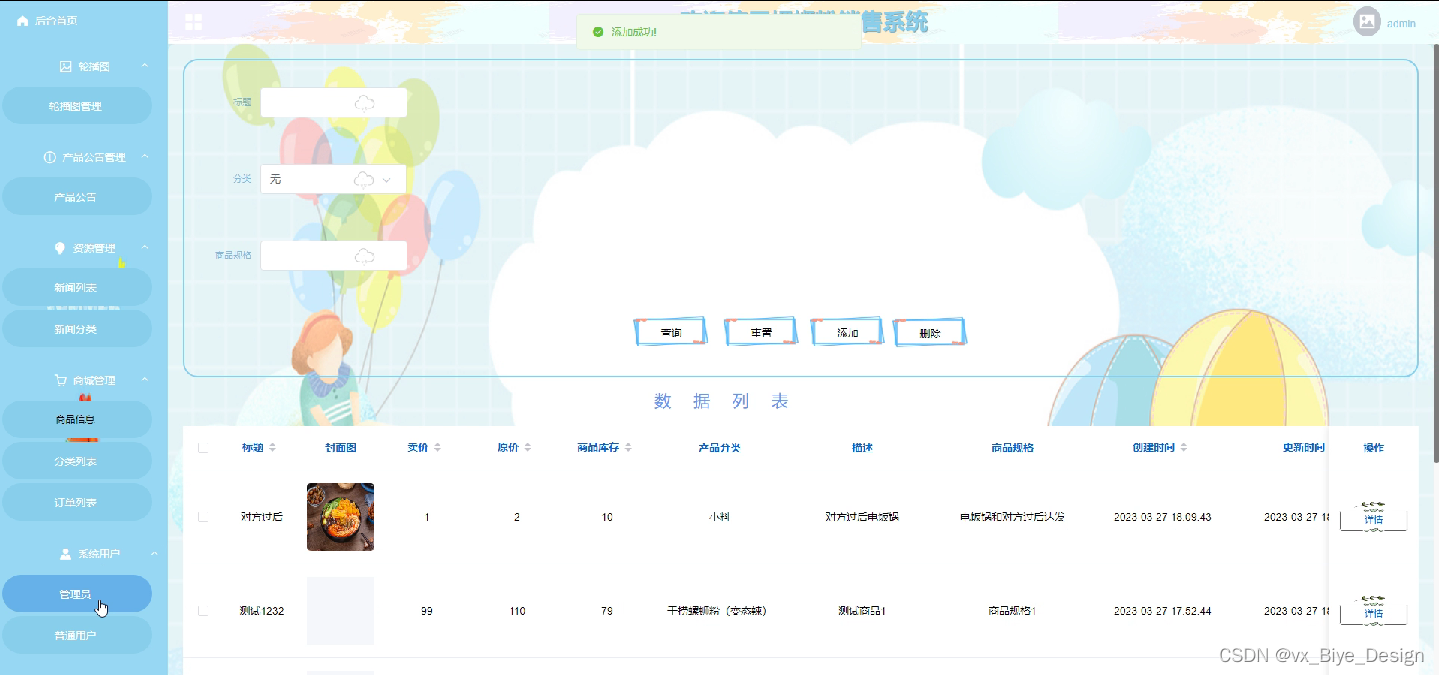Sort table by 标题 column arrows

click(273, 447)
